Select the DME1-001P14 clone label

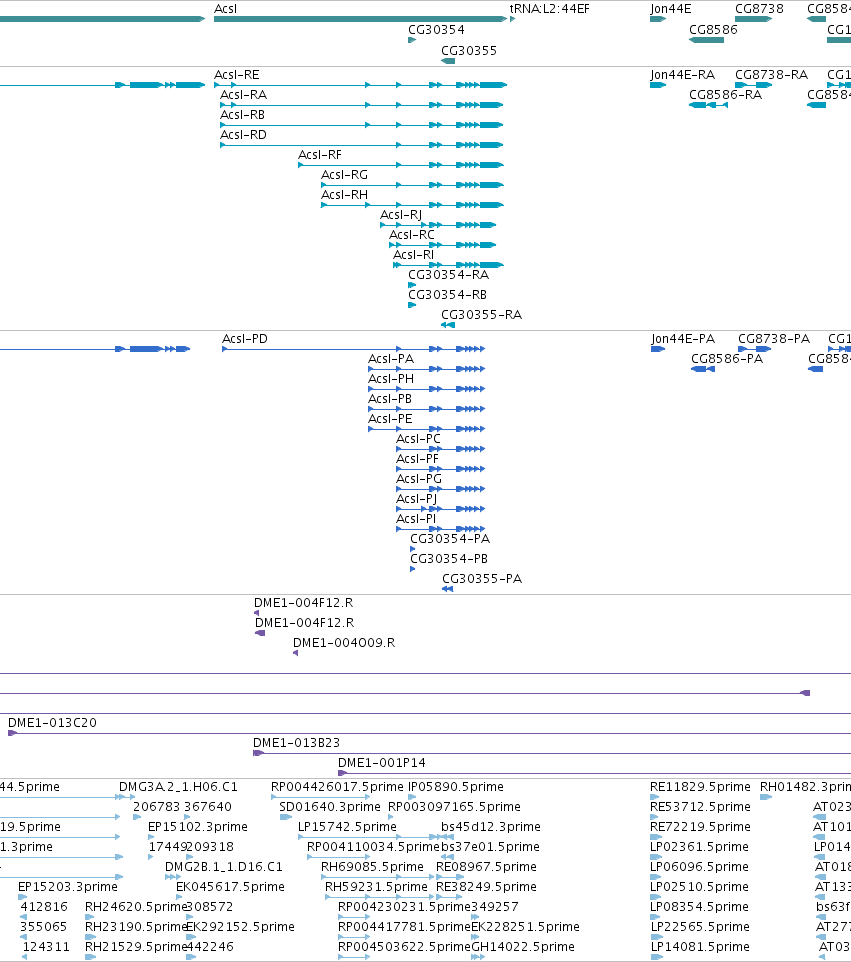point(382,763)
